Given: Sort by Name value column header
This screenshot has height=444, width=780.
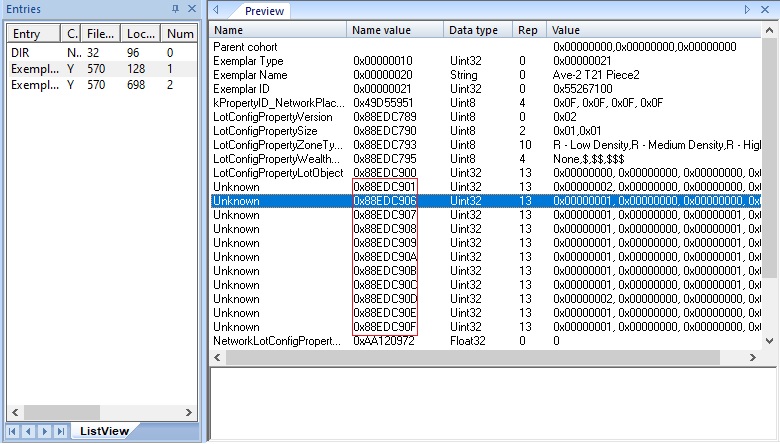Looking at the screenshot, I should tap(395, 30).
